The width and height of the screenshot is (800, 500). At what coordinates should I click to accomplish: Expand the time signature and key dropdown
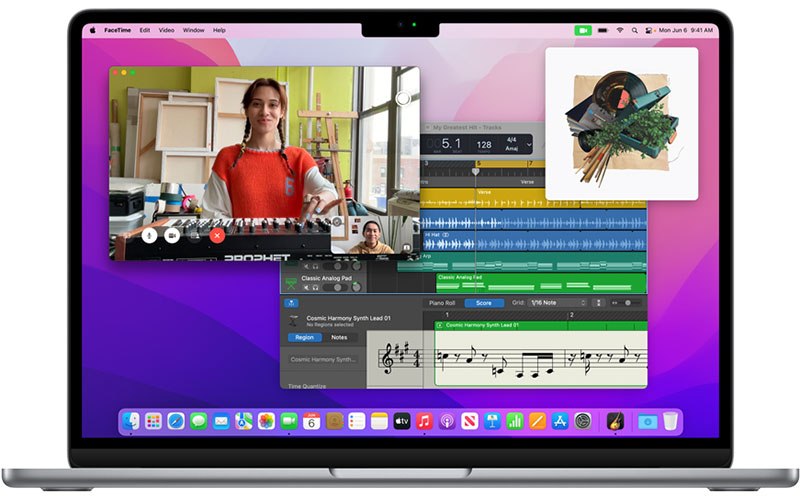tap(529, 145)
